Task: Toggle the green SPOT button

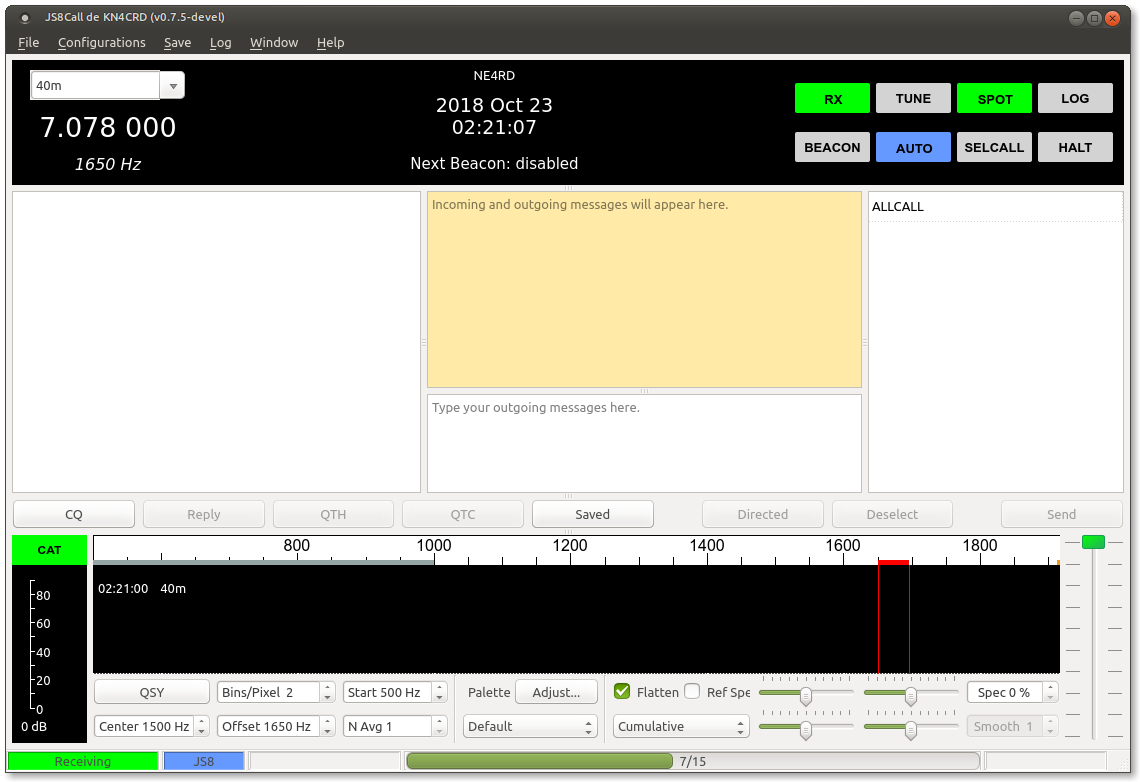Action: coord(994,98)
